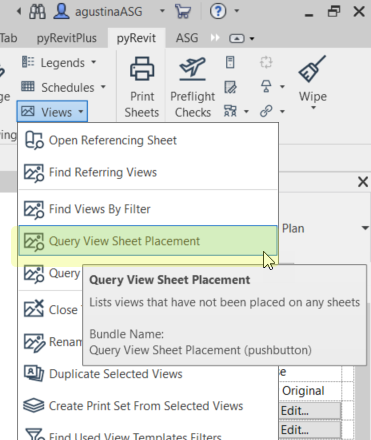
Task: Switch to the pyRevit tab
Action: point(136,38)
